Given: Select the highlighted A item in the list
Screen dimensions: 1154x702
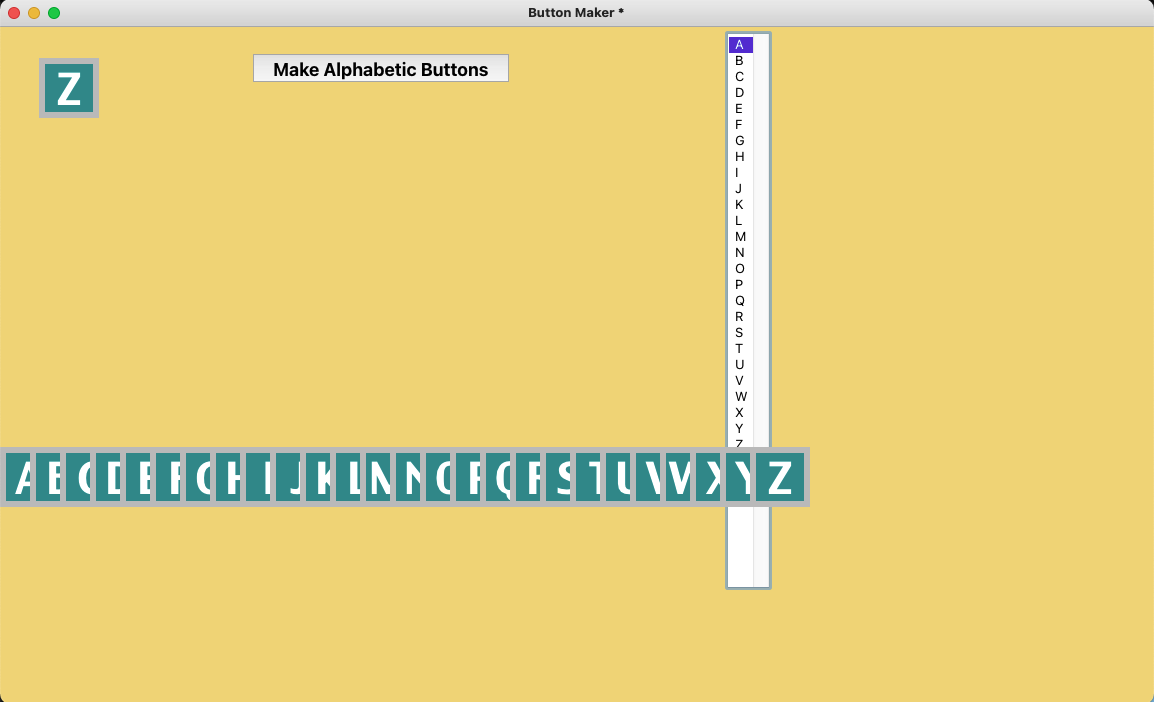Looking at the screenshot, I should tap(740, 45).
